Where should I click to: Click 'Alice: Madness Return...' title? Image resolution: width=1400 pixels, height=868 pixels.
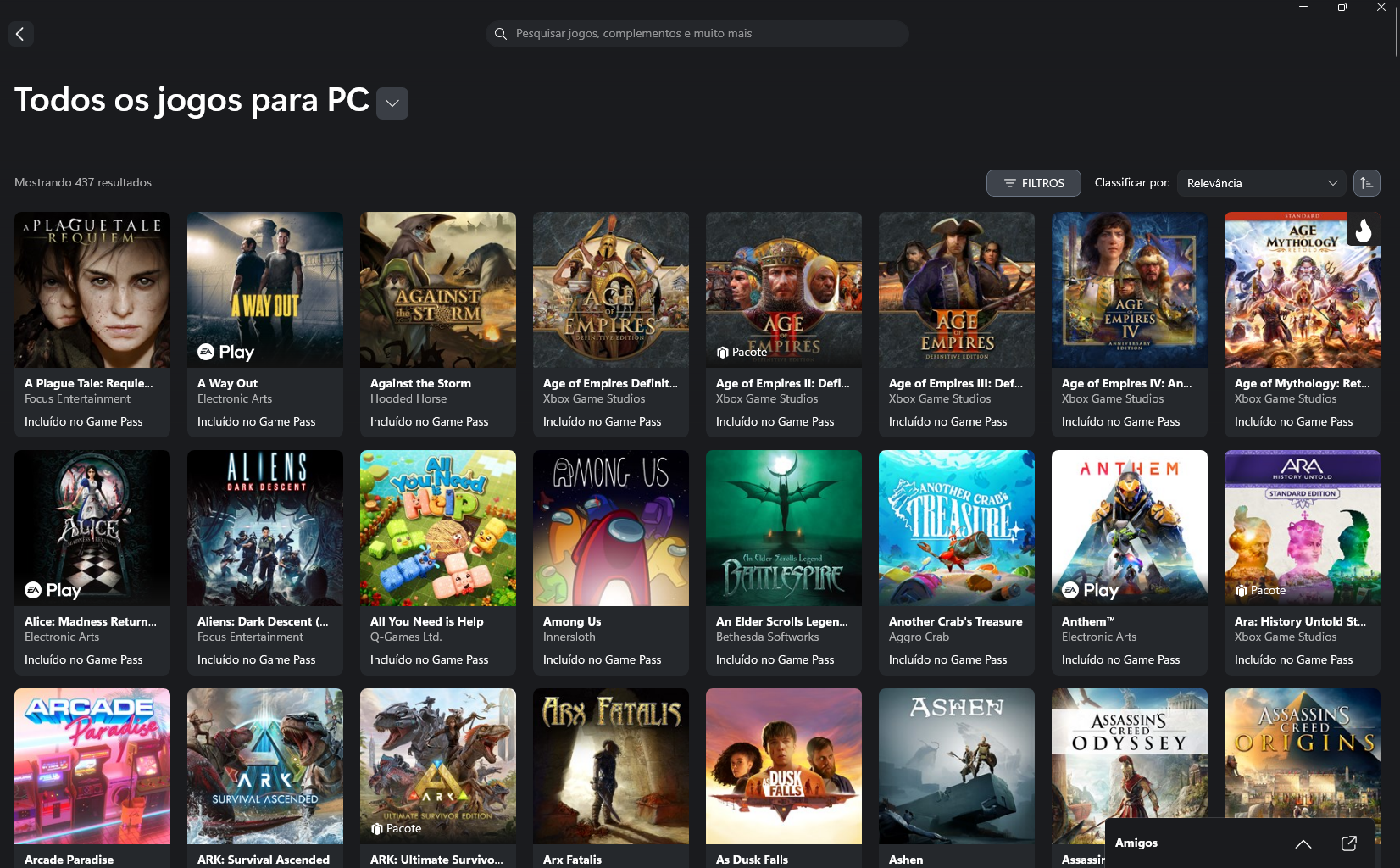(x=91, y=621)
